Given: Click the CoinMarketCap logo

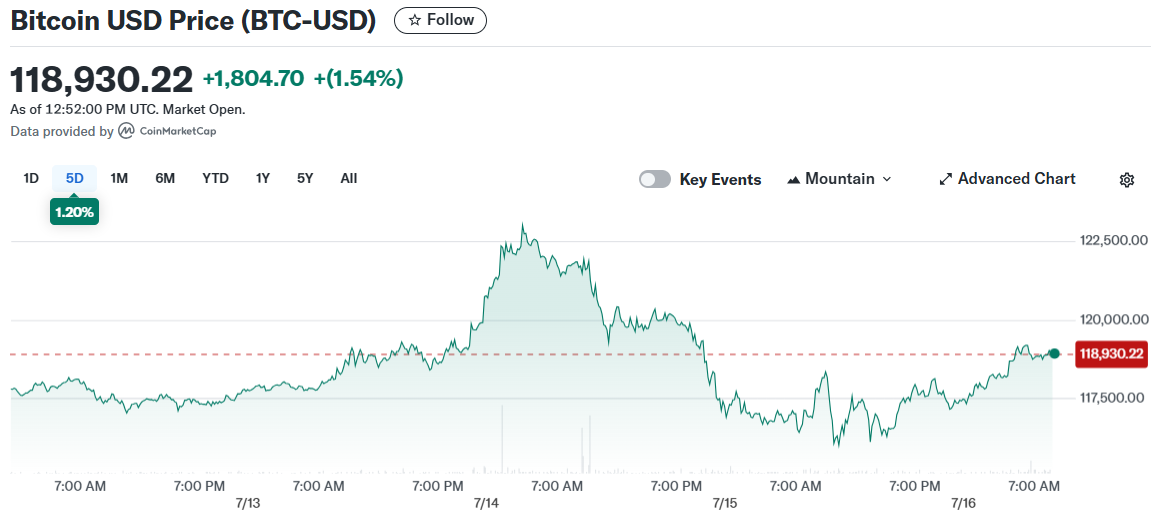Looking at the screenshot, I should point(167,131).
